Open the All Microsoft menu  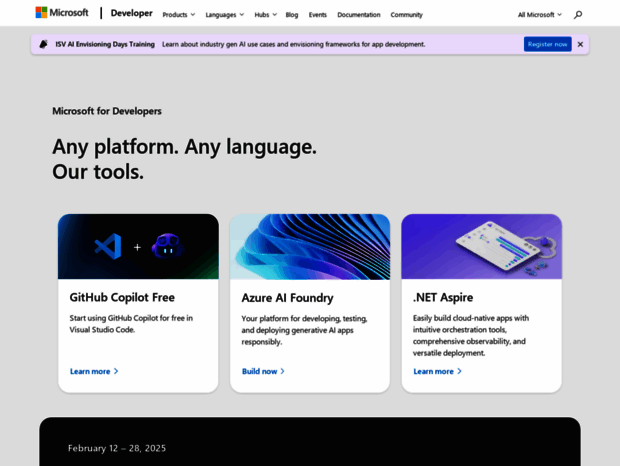(539, 15)
